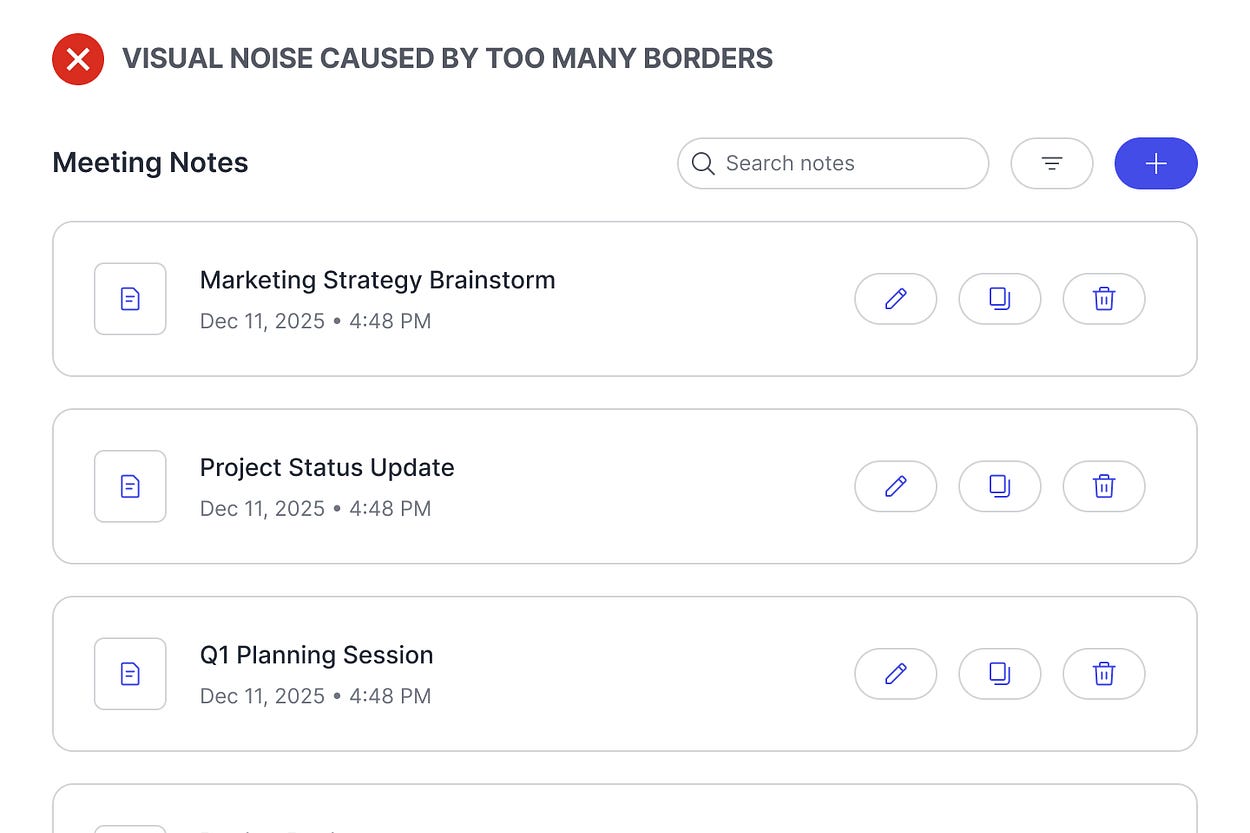This screenshot has width=1250, height=833.
Task: Open the filter options button
Action: pos(1051,163)
